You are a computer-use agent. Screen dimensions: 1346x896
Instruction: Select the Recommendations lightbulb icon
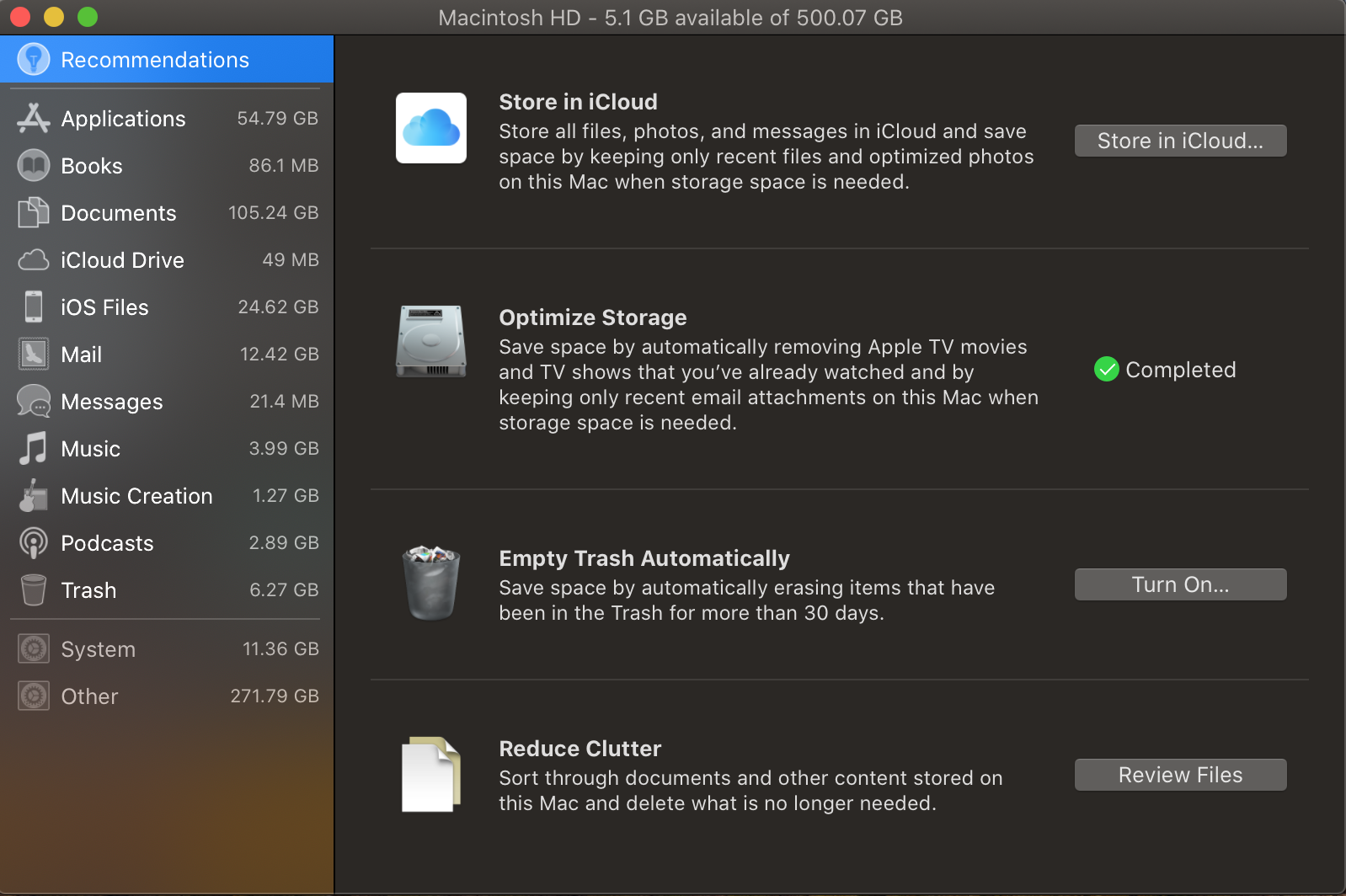(34, 60)
